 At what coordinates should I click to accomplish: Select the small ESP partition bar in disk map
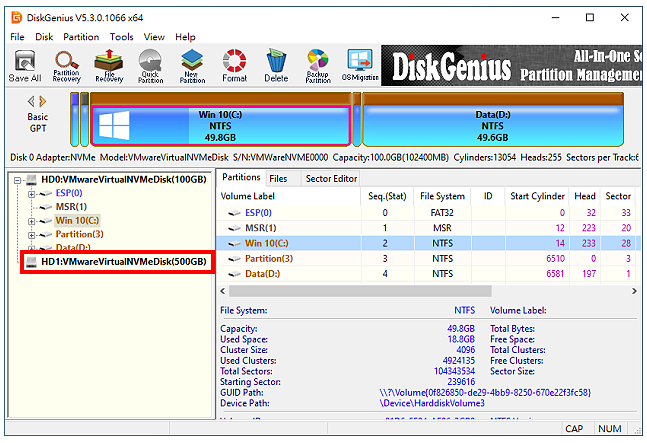[75, 120]
